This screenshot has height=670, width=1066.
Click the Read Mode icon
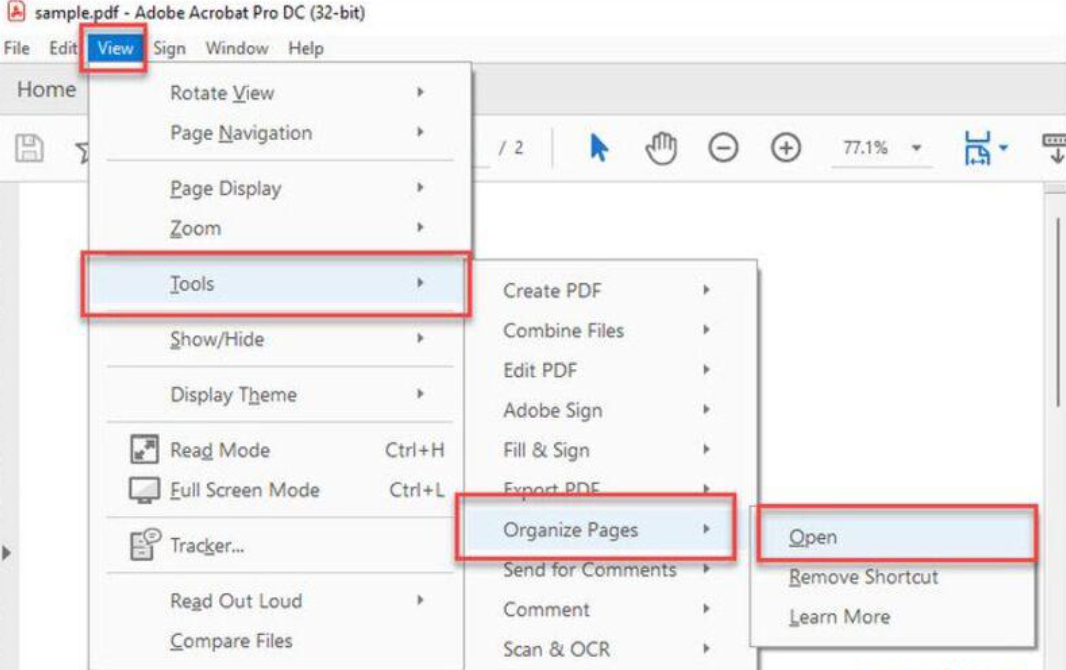(144, 450)
